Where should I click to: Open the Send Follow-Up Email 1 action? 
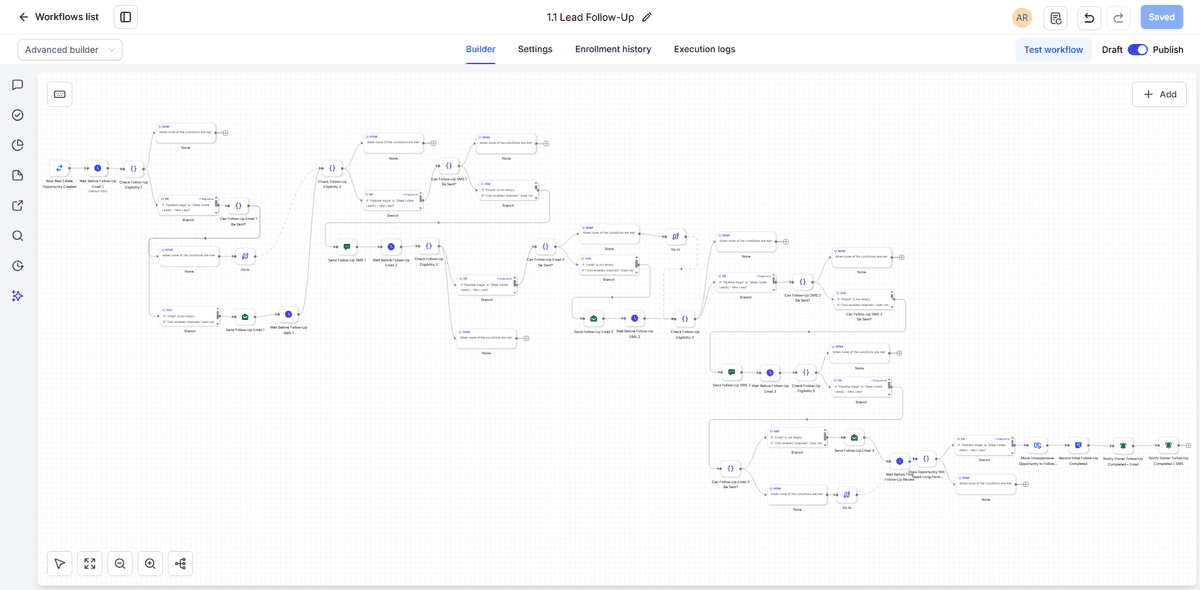coord(245,317)
